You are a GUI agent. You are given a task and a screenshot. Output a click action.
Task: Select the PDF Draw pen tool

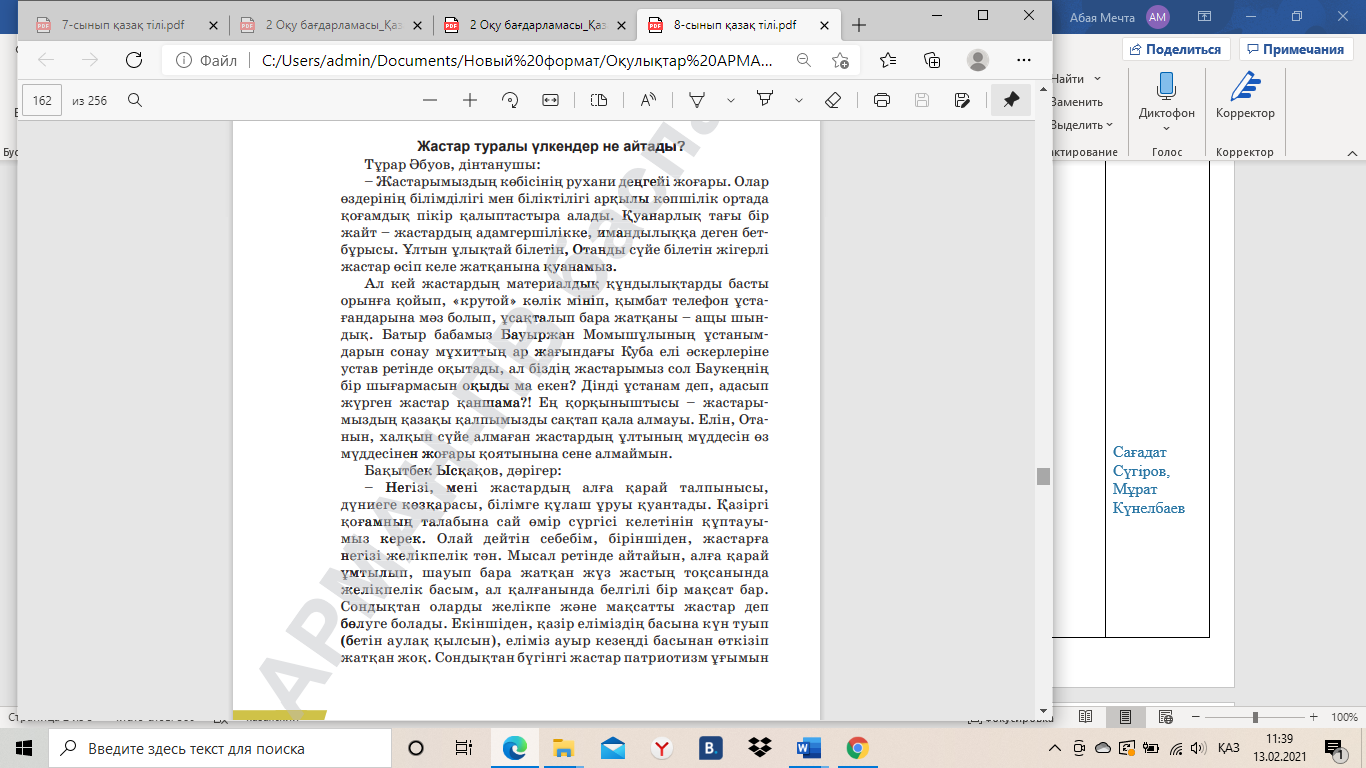click(698, 100)
